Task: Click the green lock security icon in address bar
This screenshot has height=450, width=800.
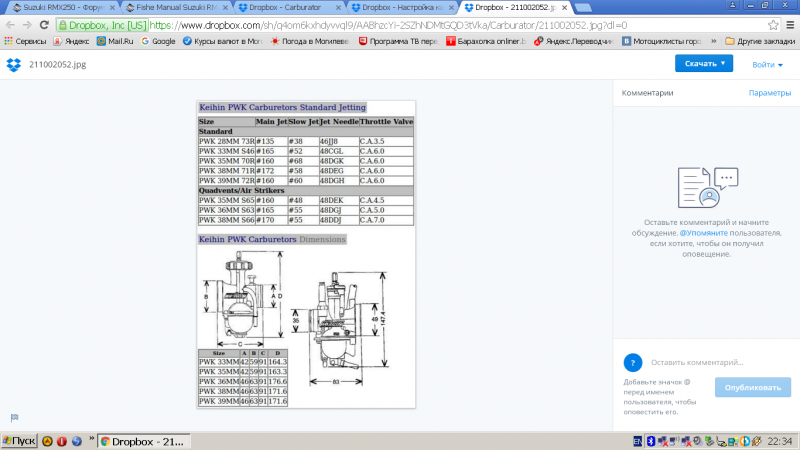Action: pyautogui.click(x=63, y=25)
